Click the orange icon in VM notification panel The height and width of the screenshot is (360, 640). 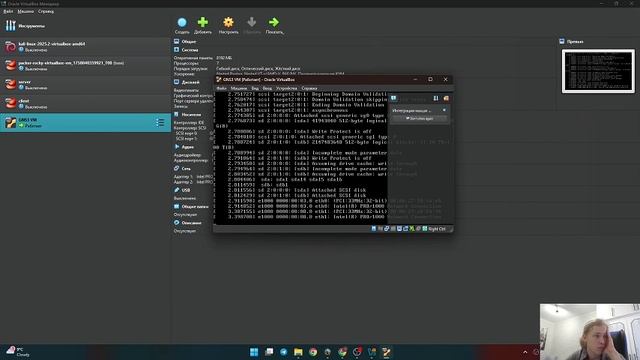tap(446, 98)
